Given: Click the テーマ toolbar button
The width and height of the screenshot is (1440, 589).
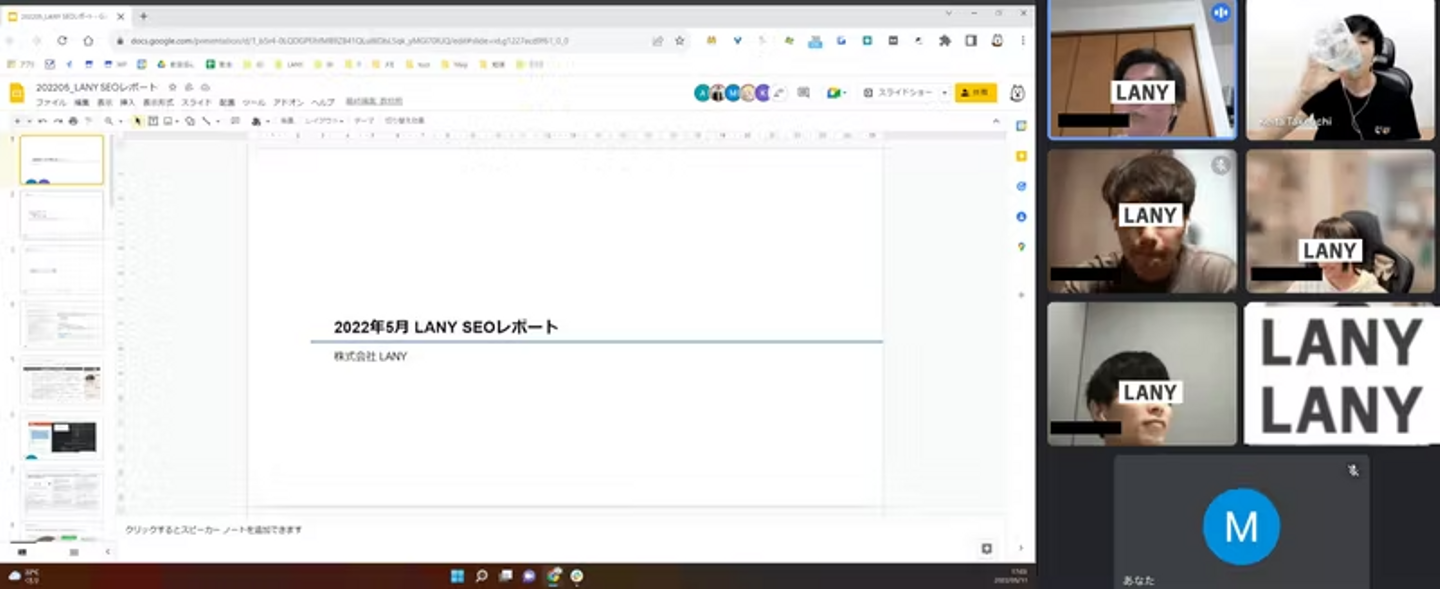Looking at the screenshot, I should pos(364,121).
